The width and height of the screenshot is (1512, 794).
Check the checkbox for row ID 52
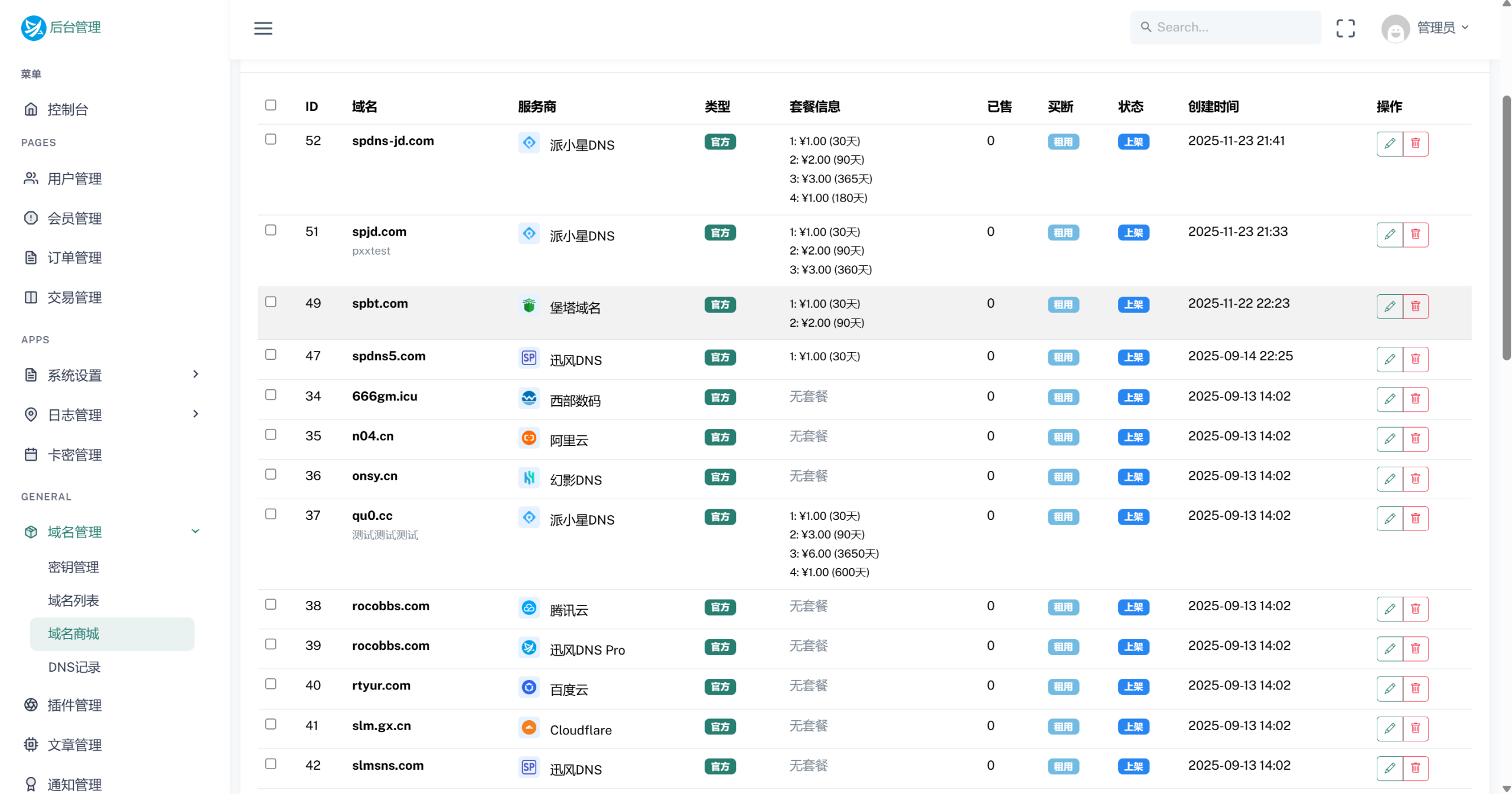271,139
